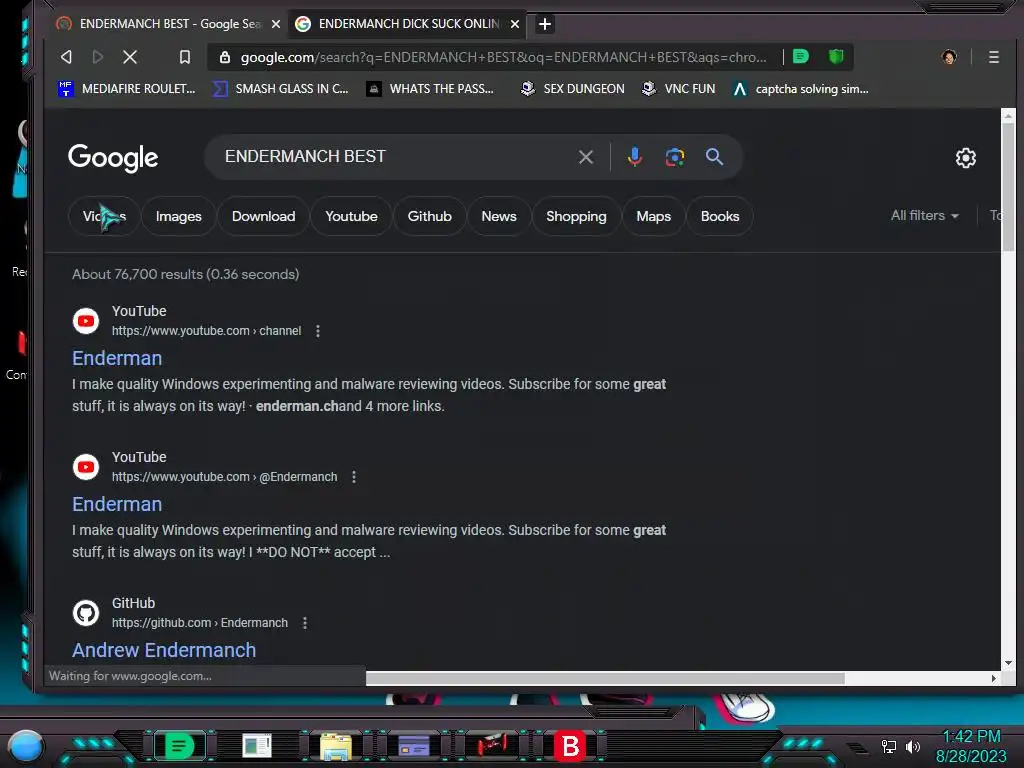Open the browser hamburger menu
This screenshot has width=1024, height=768.
click(x=993, y=57)
